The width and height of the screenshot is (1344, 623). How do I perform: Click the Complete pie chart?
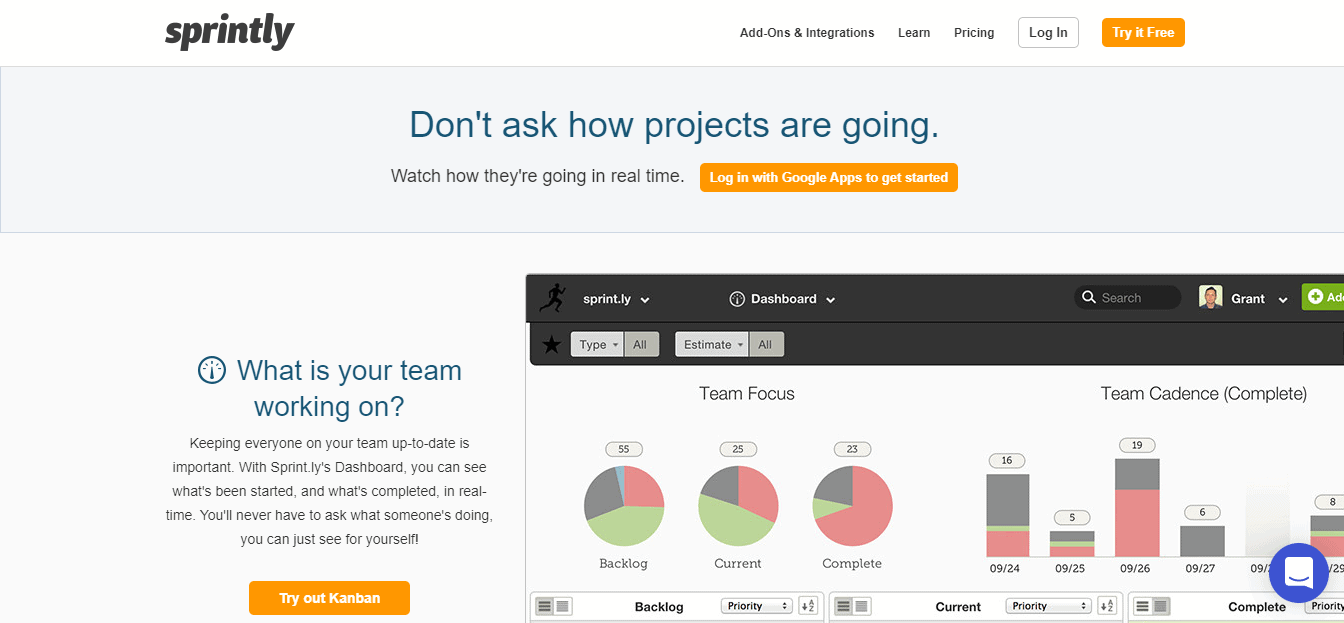[x=852, y=505]
